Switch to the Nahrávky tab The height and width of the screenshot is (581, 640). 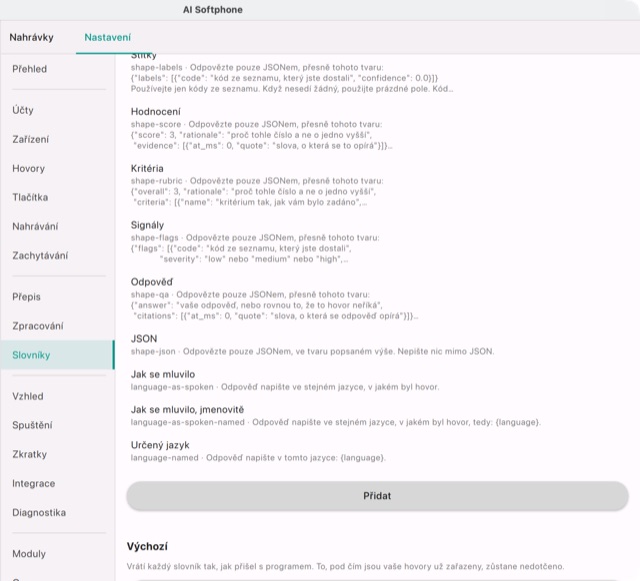(31, 37)
